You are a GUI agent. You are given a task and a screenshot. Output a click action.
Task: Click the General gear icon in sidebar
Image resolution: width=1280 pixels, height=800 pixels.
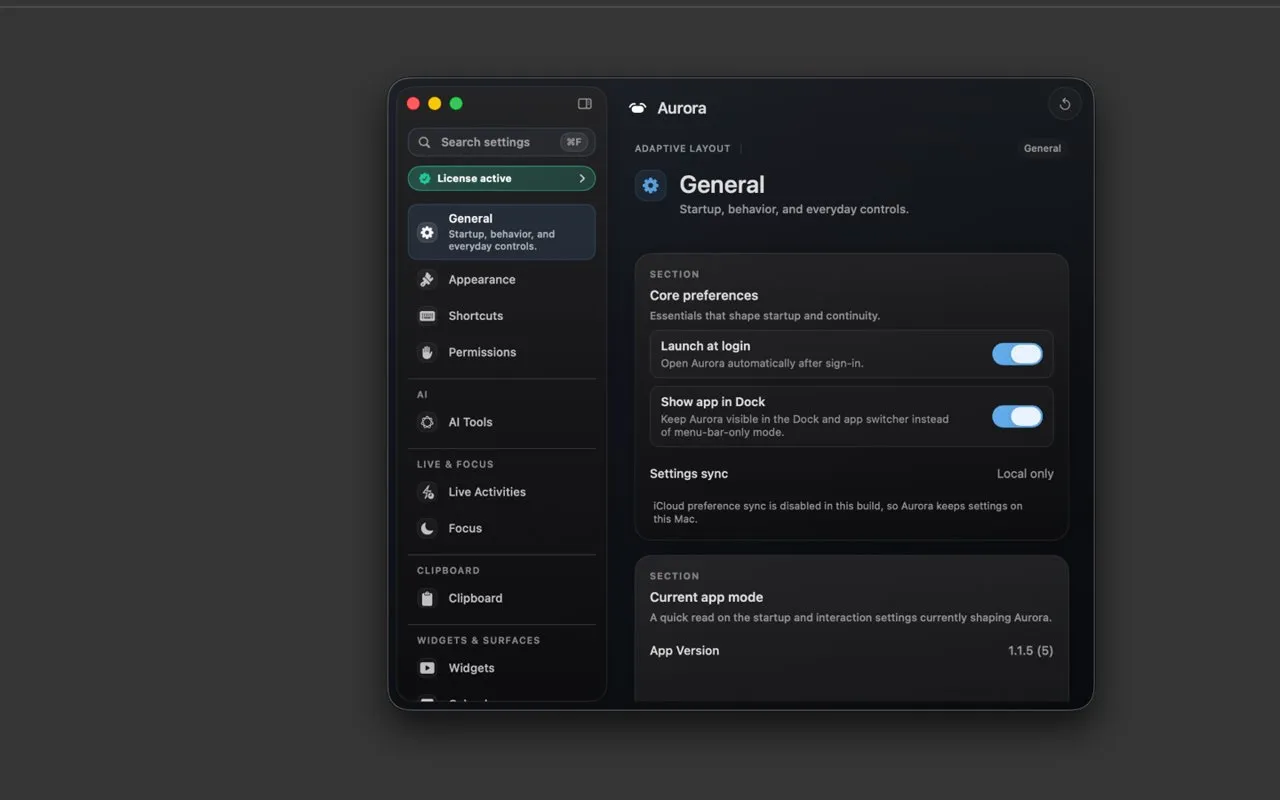(x=427, y=232)
